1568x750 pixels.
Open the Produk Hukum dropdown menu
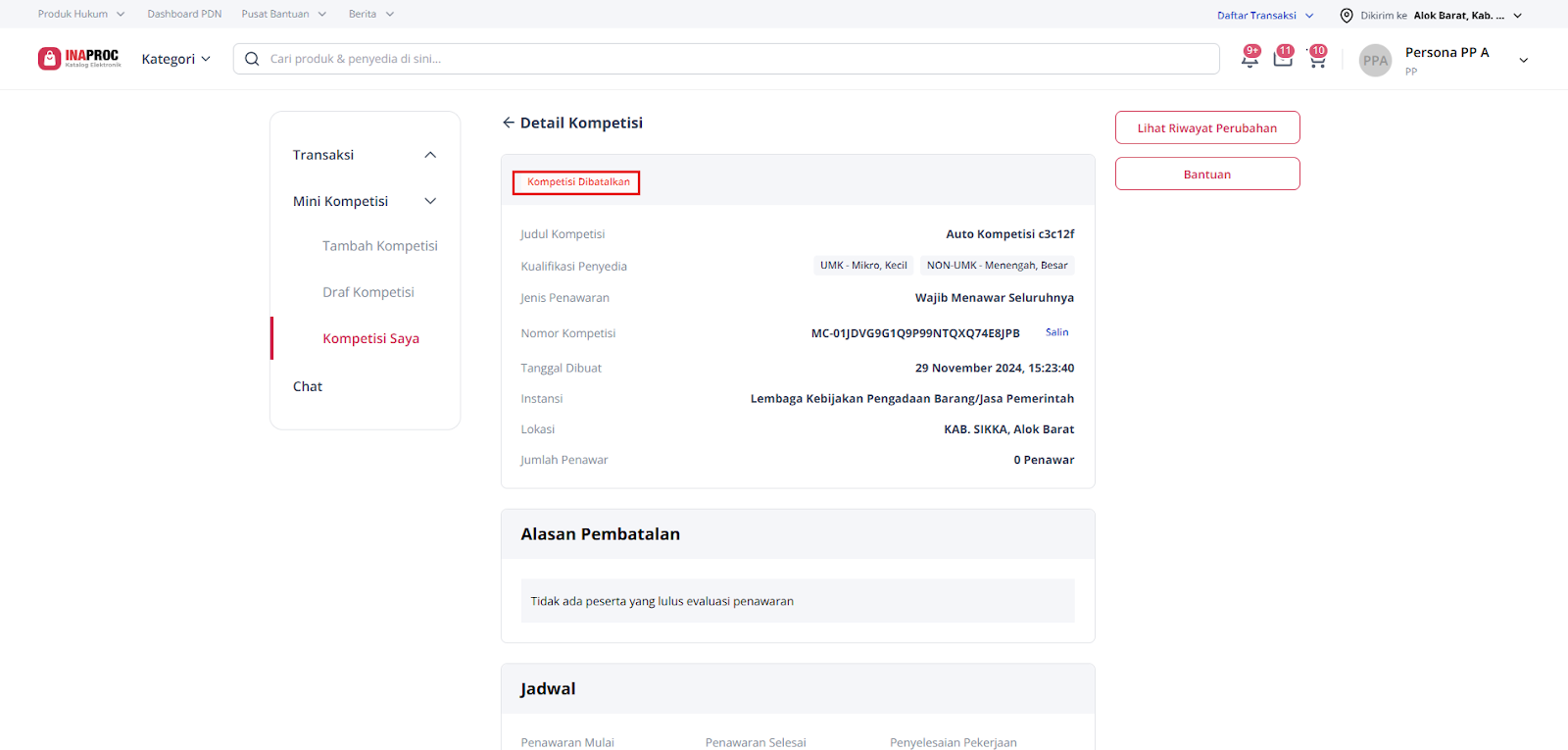tap(81, 14)
